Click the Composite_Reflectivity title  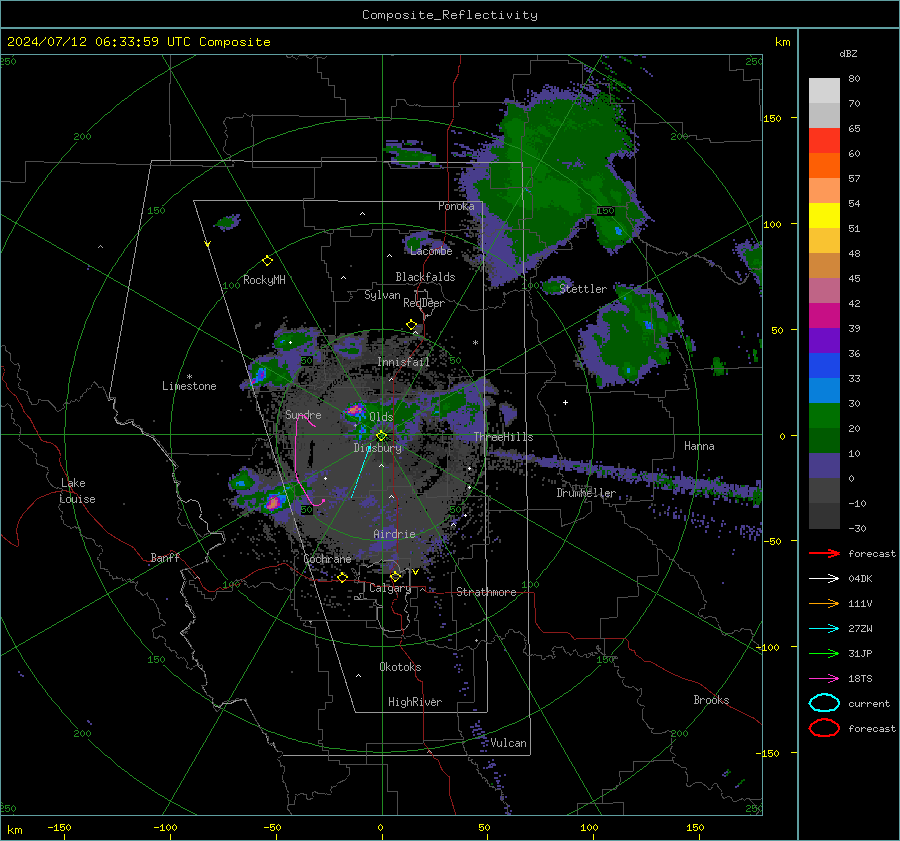[450, 15]
